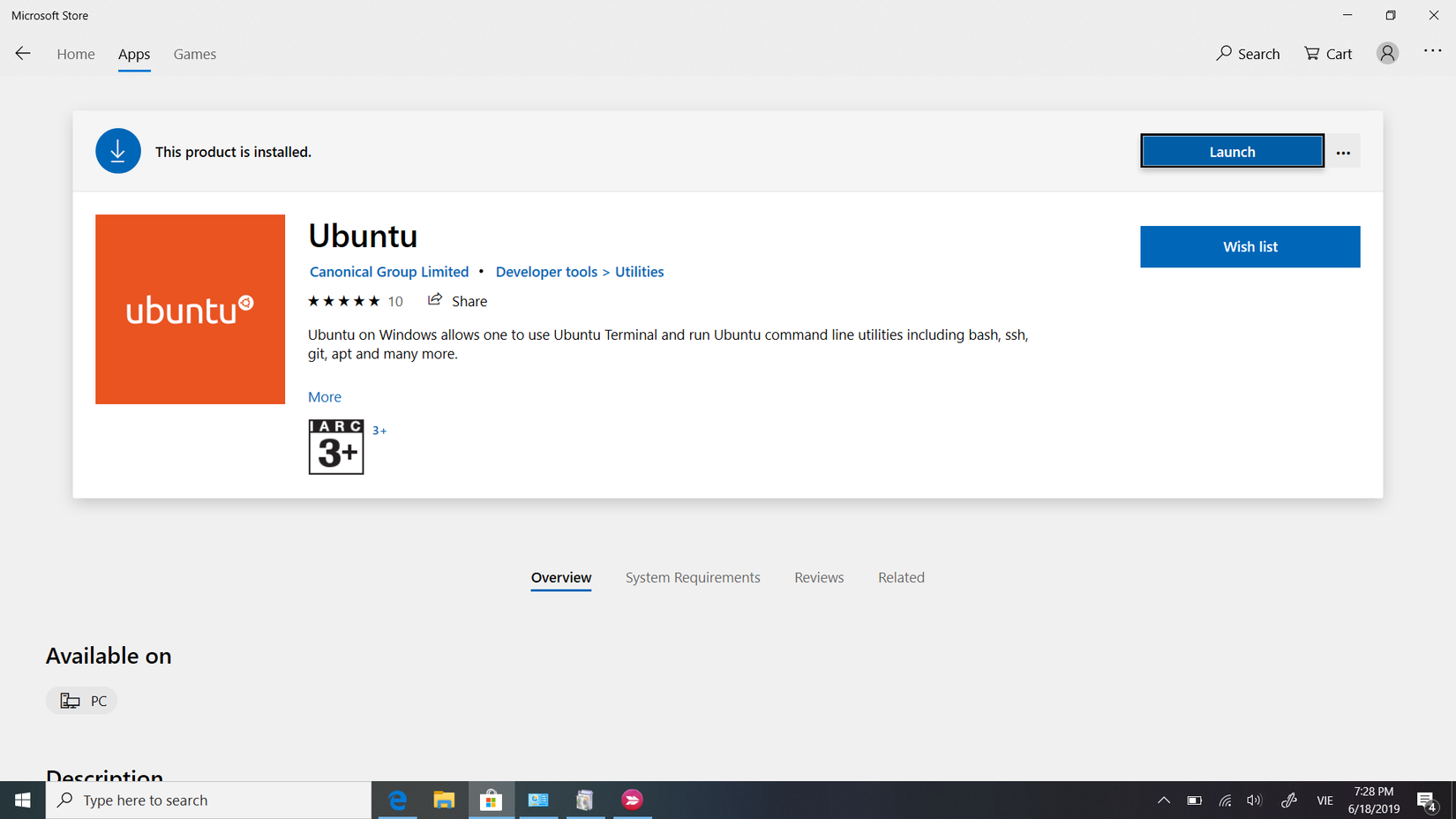Share the Ubuntu app
1456x819 pixels.
click(457, 301)
